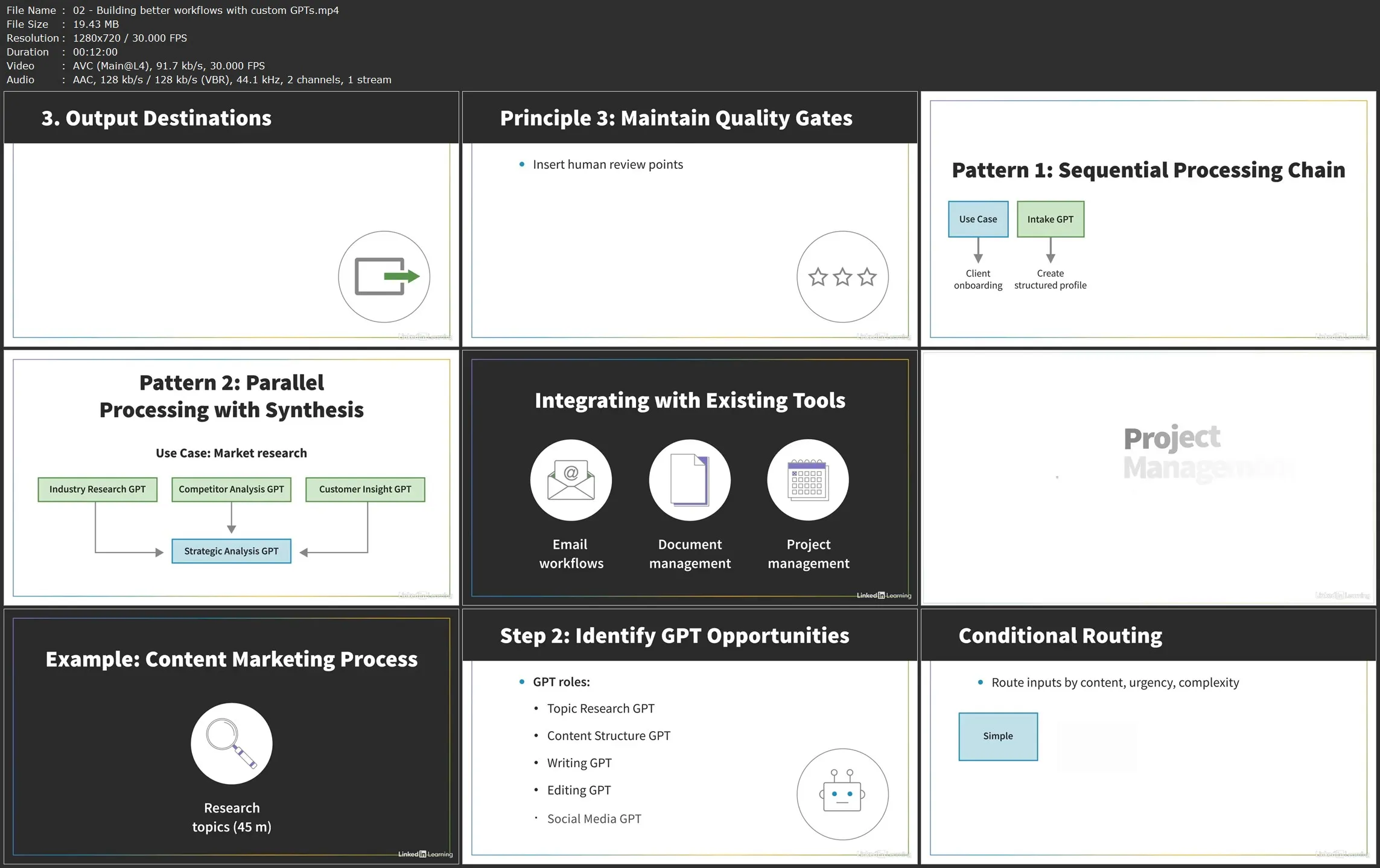Select the Customer Insight GPT box
The width and height of the screenshot is (1380, 868).
[x=365, y=489]
